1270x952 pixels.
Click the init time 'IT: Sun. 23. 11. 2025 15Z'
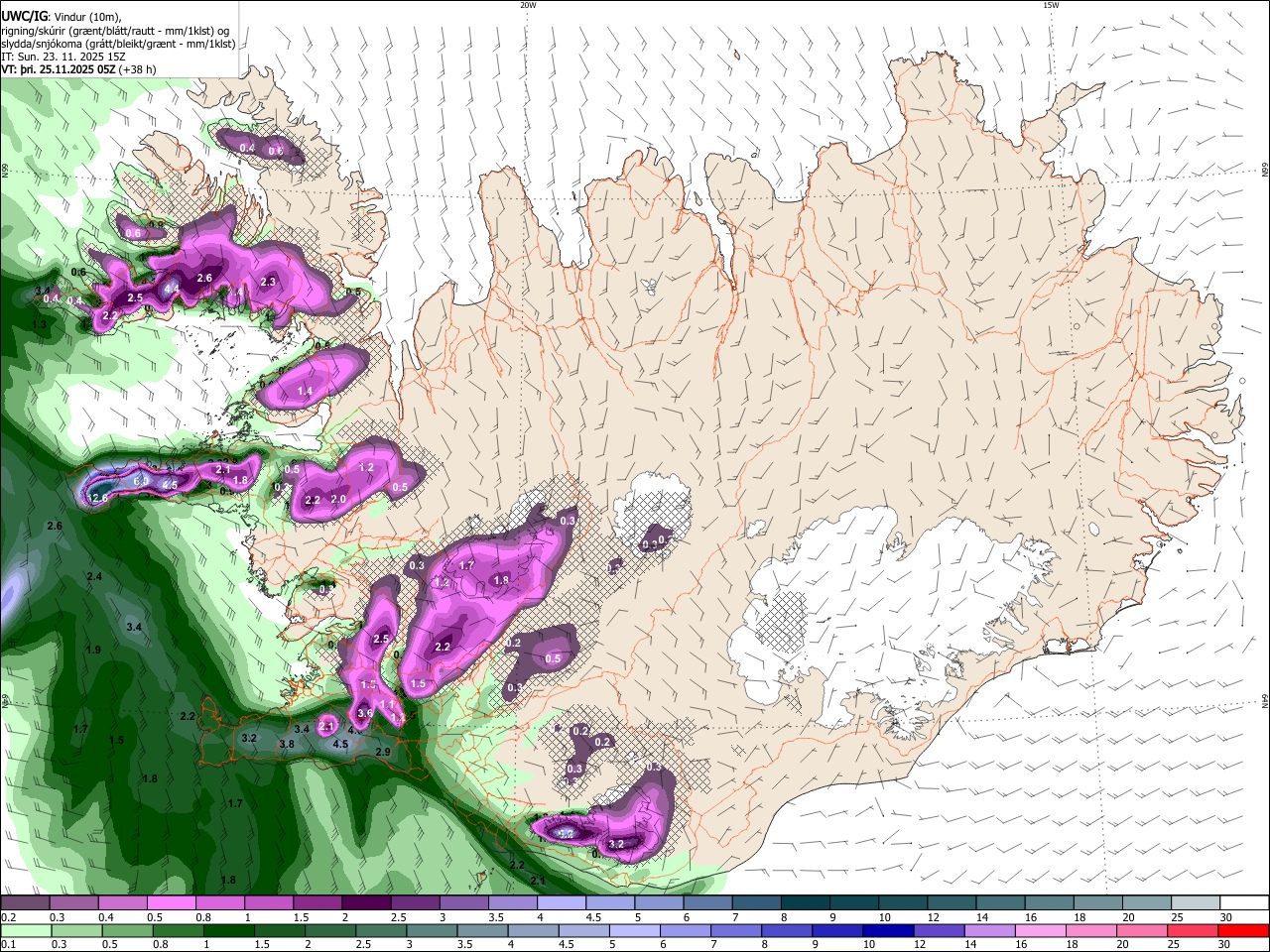[x=63, y=57]
